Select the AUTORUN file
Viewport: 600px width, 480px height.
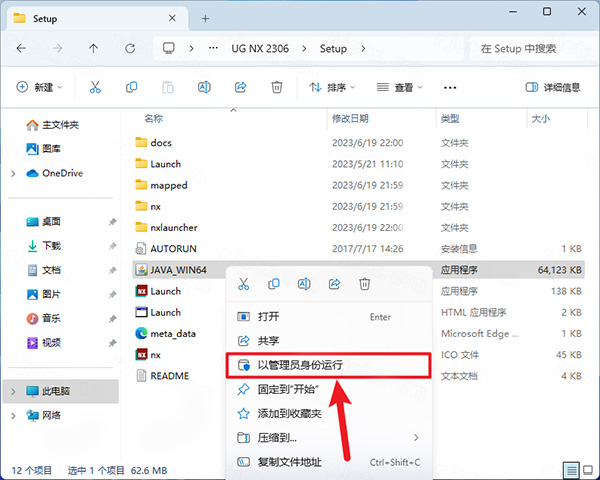[173, 249]
